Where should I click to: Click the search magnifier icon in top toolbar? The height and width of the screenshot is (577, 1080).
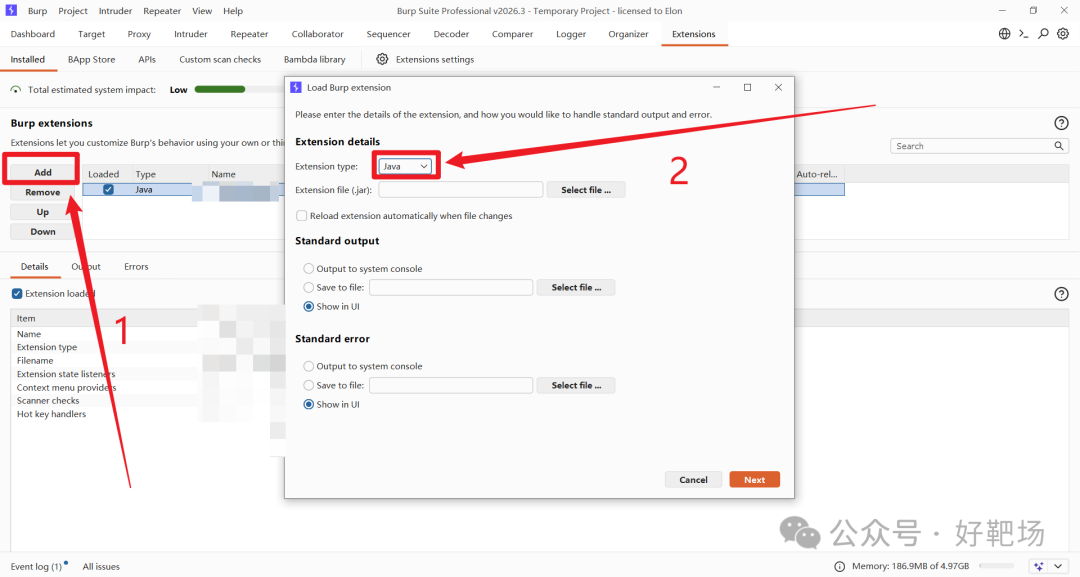(1043, 34)
